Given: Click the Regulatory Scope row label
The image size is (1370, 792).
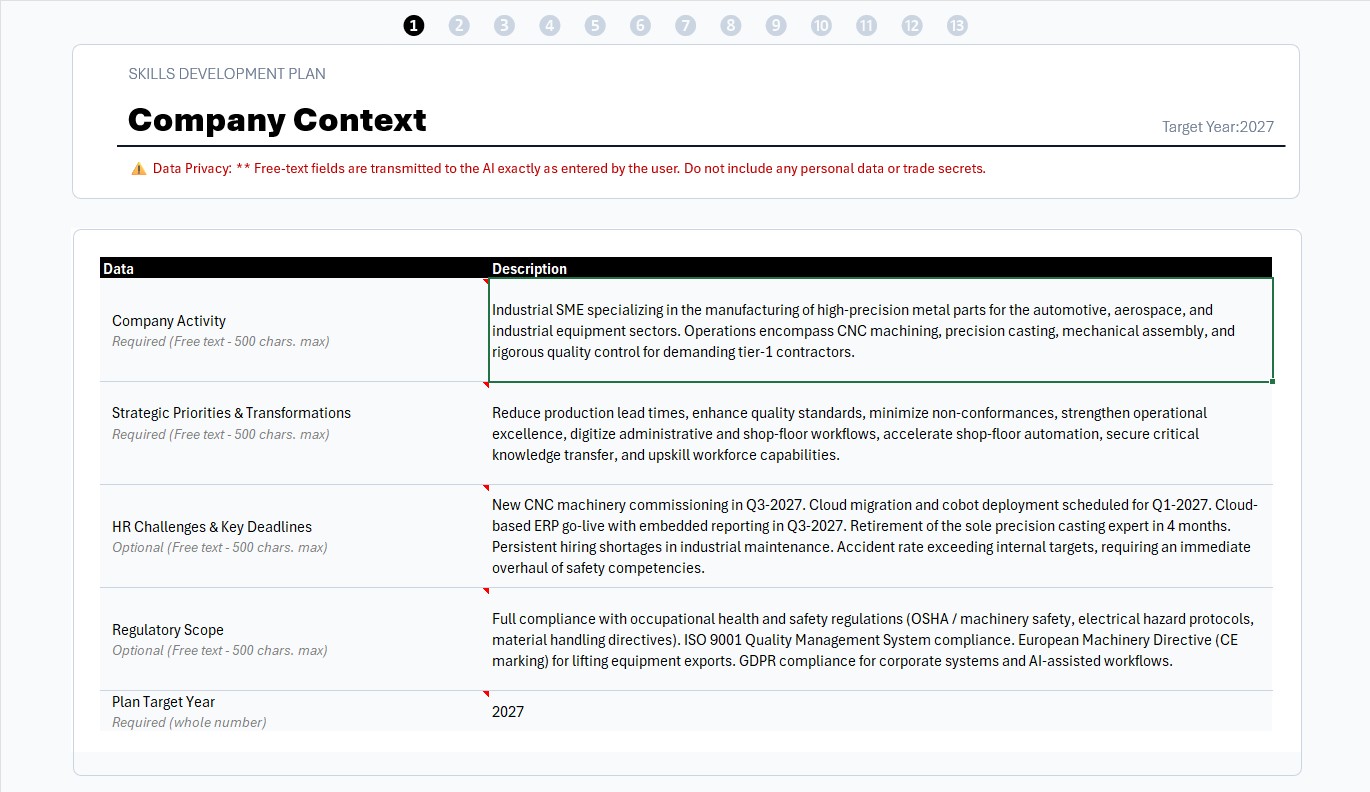Looking at the screenshot, I should [168, 630].
